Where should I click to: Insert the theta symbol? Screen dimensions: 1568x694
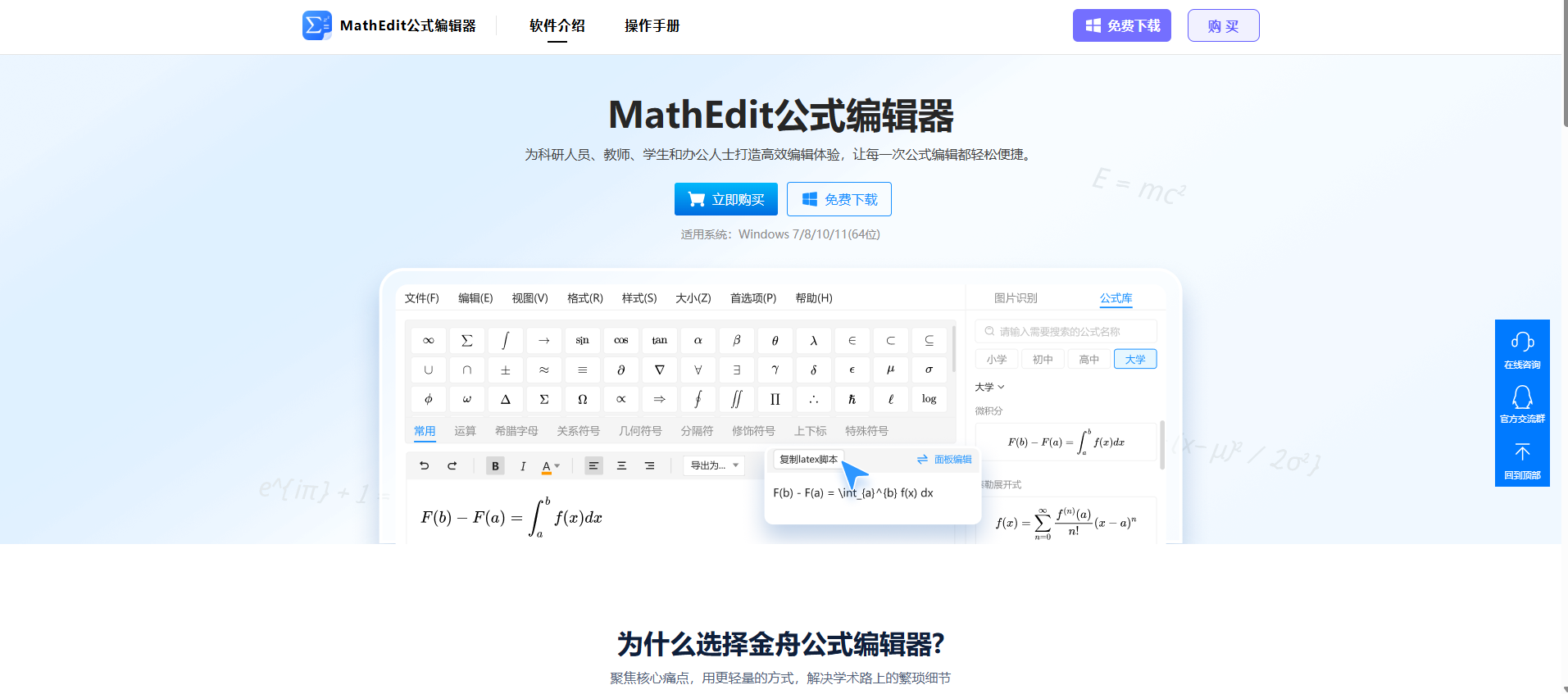[x=775, y=340]
